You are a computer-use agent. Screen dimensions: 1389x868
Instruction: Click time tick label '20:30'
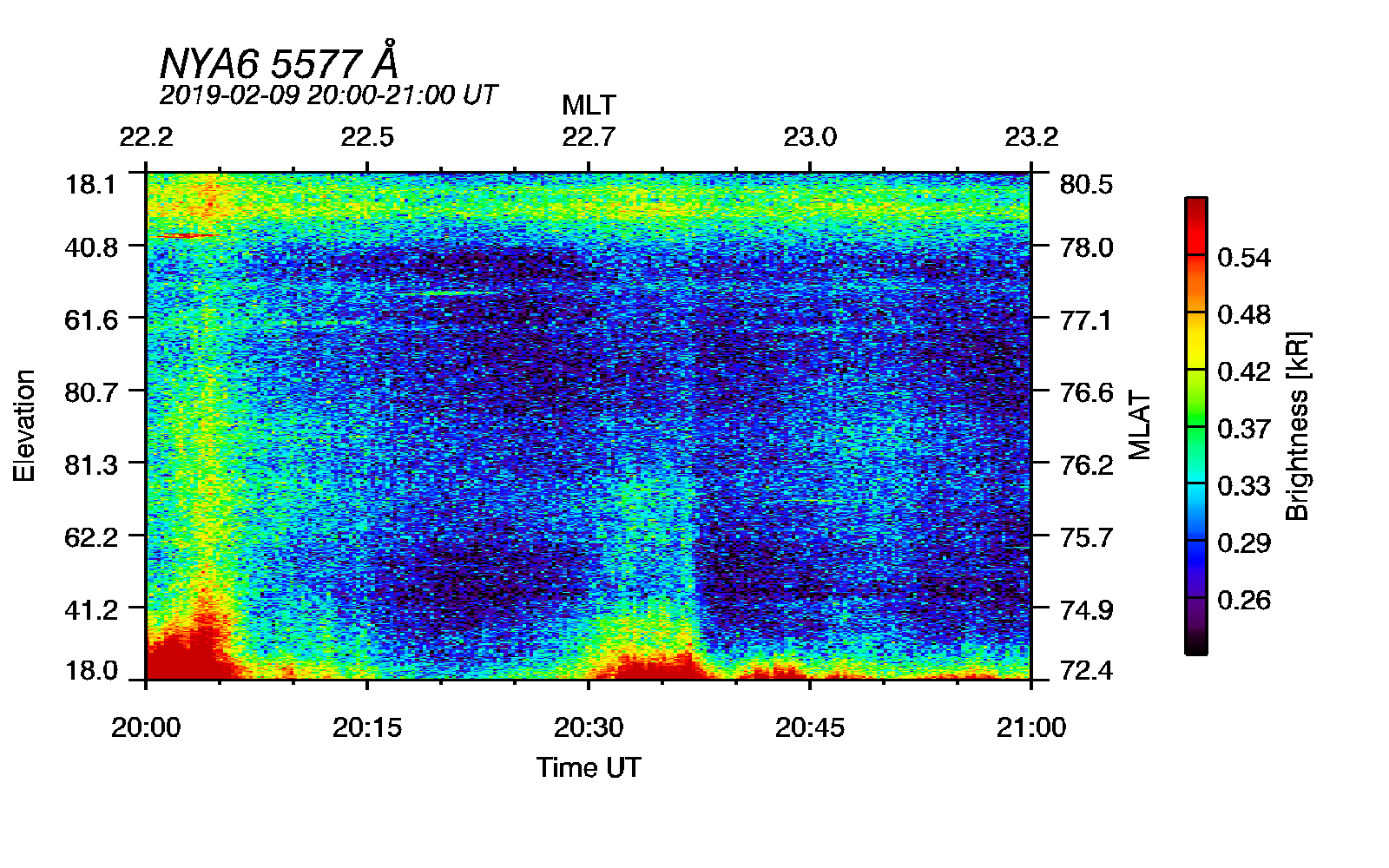(x=589, y=727)
